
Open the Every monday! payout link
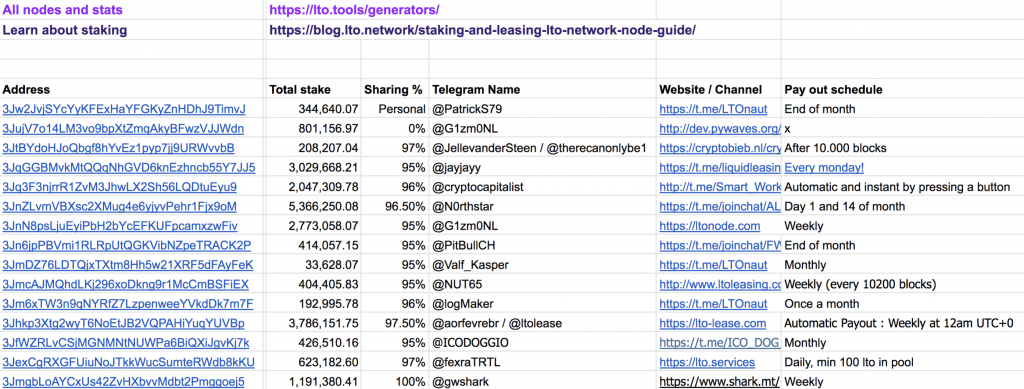824,168
